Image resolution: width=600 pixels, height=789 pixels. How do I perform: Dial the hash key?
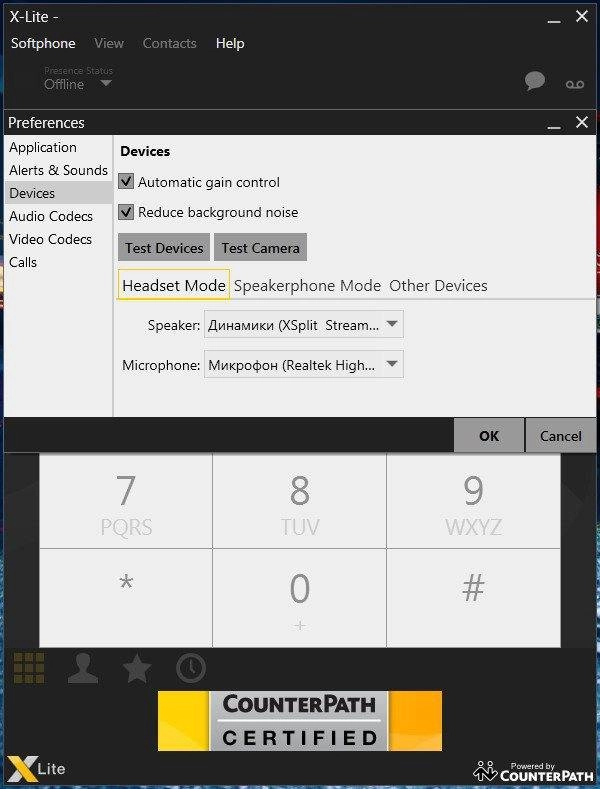tap(474, 598)
